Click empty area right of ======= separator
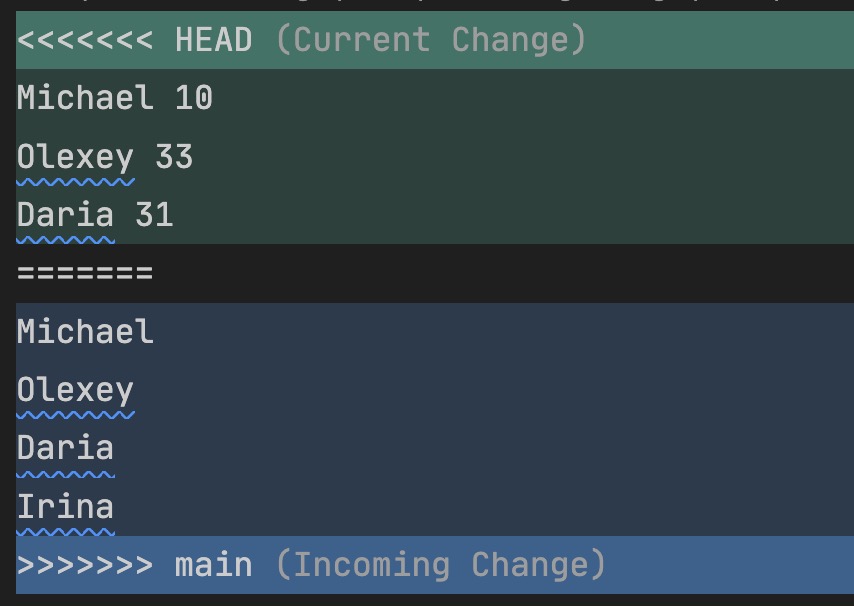The image size is (854, 606). [500, 273]
